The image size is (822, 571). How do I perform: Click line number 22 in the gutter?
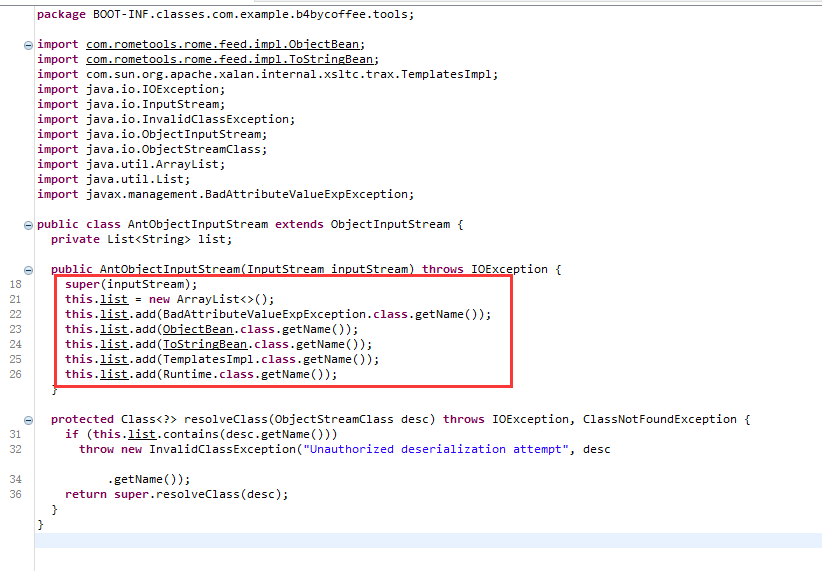point(16,315)
